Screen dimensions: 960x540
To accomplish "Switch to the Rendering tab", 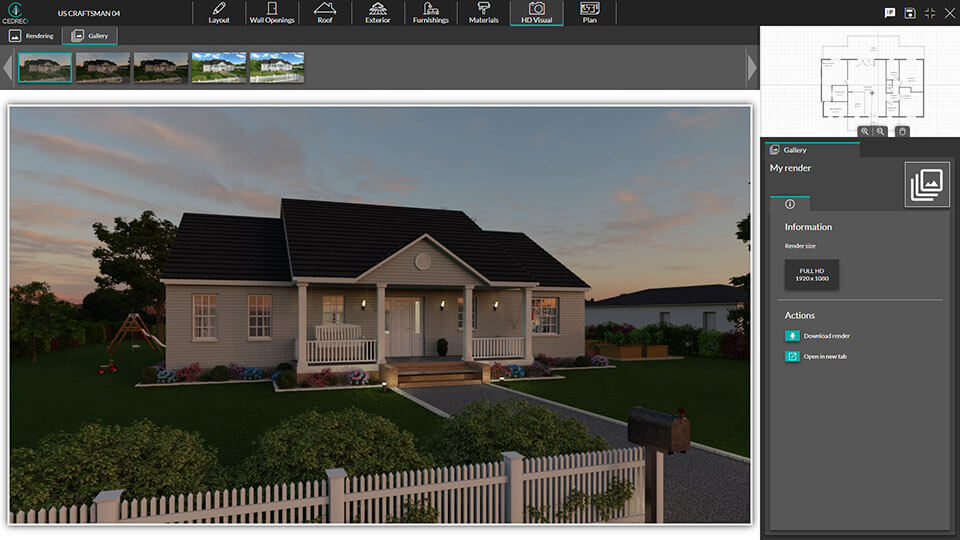I will 32,36.
